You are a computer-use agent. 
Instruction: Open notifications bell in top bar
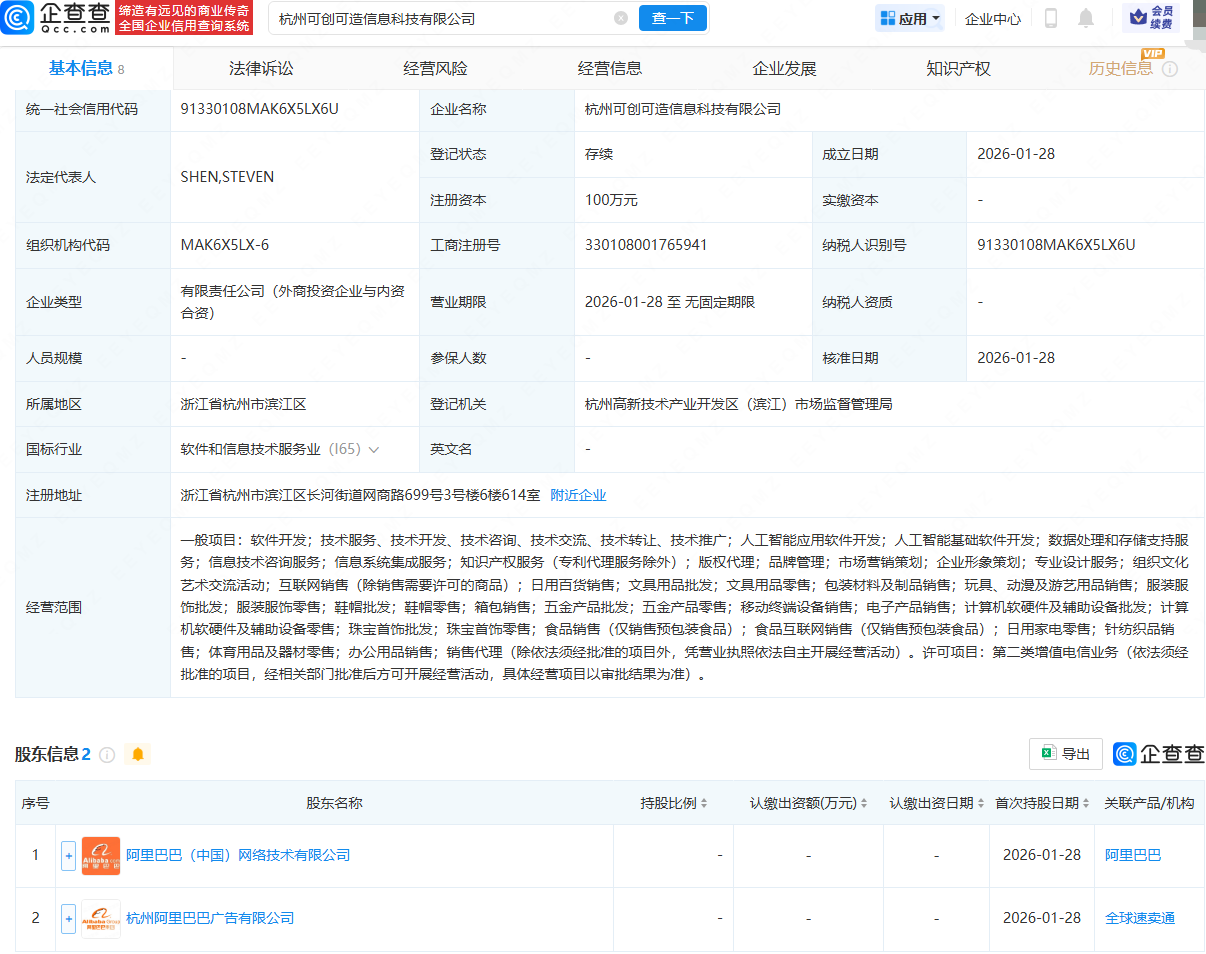coord(1086,18)
